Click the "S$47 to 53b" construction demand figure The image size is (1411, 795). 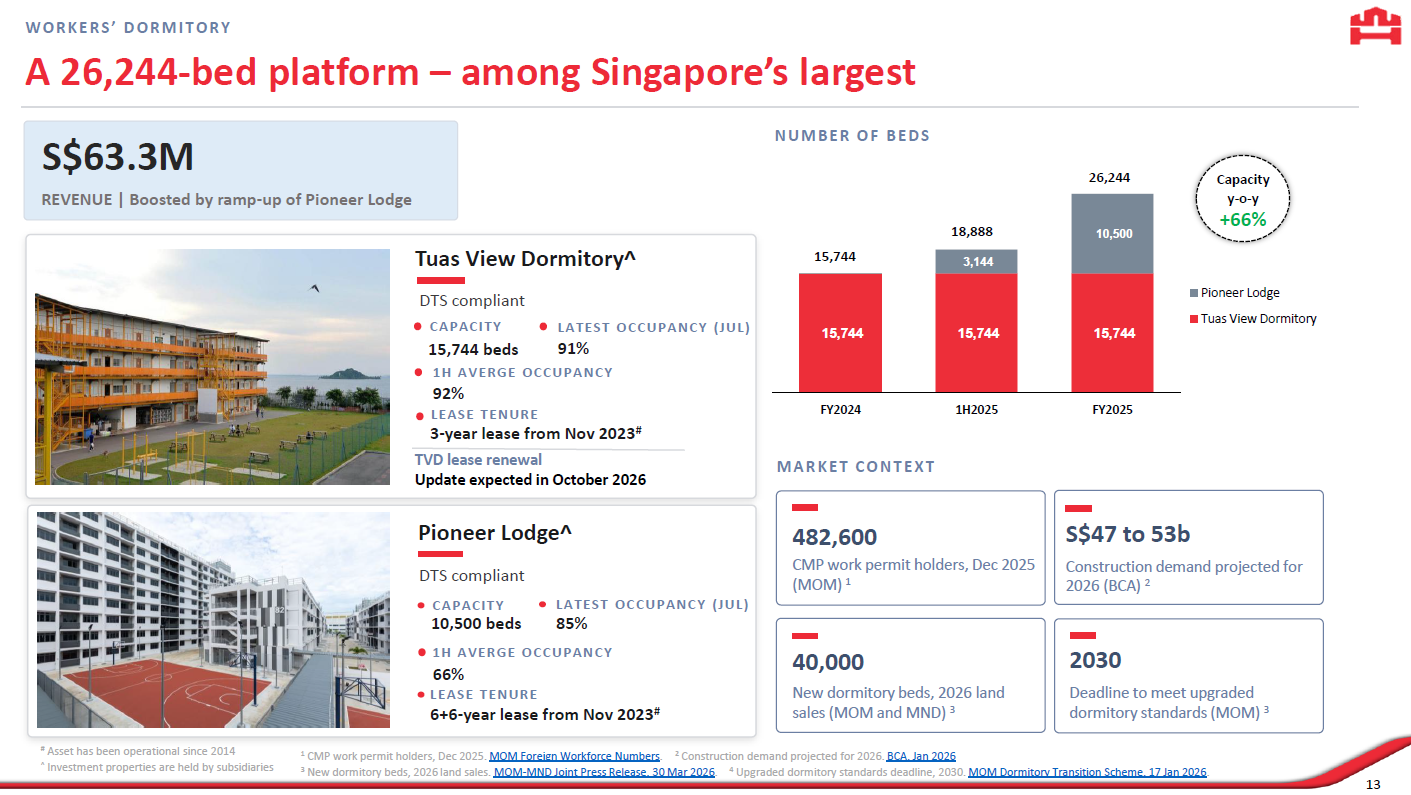click(1128, 535)
